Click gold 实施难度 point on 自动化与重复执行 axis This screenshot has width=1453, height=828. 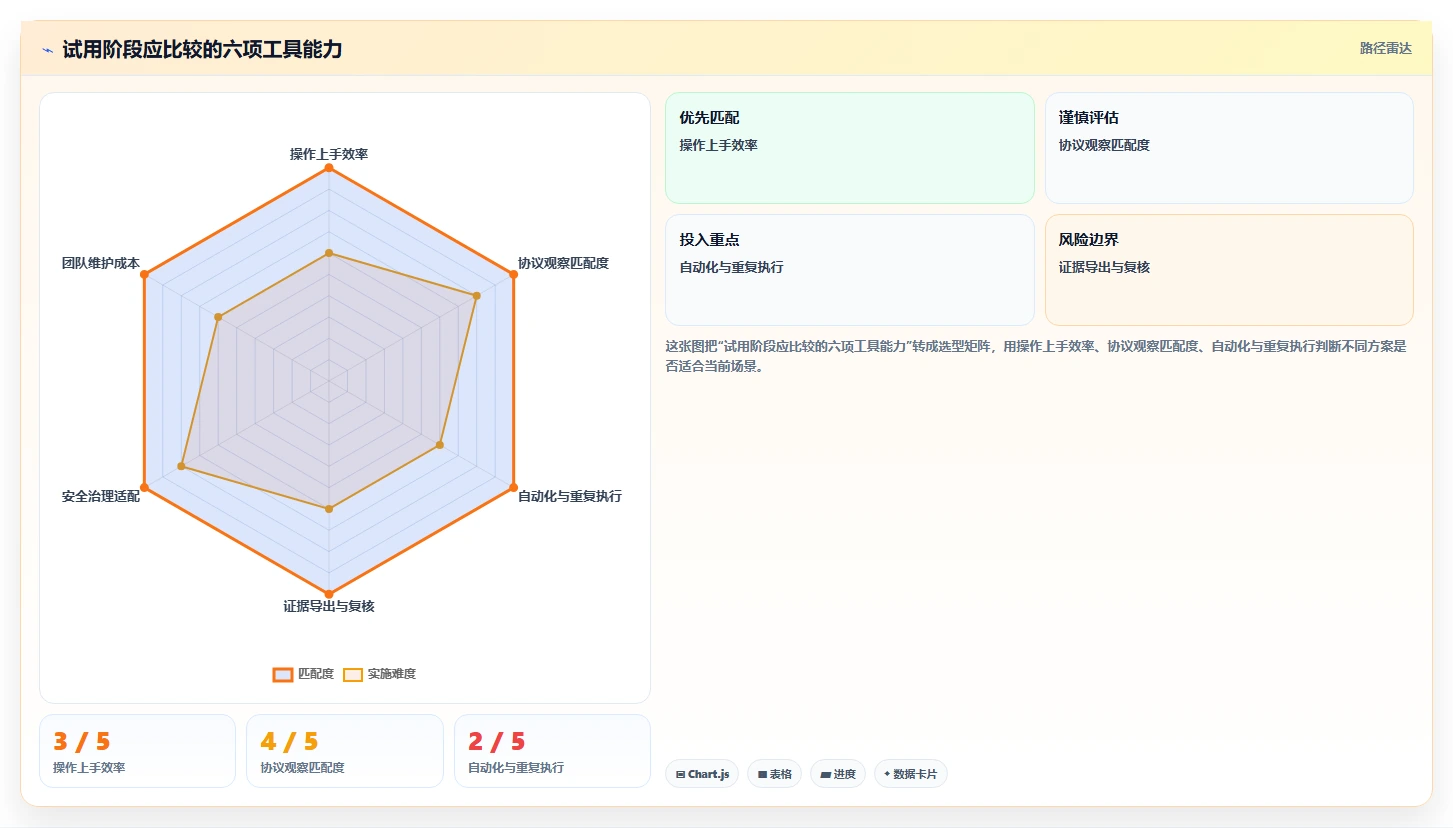click(440, 444)
